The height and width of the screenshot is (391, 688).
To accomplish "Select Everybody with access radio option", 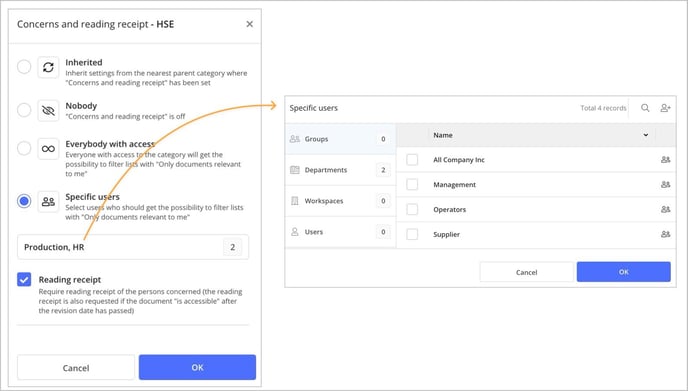I will point(24,148).
